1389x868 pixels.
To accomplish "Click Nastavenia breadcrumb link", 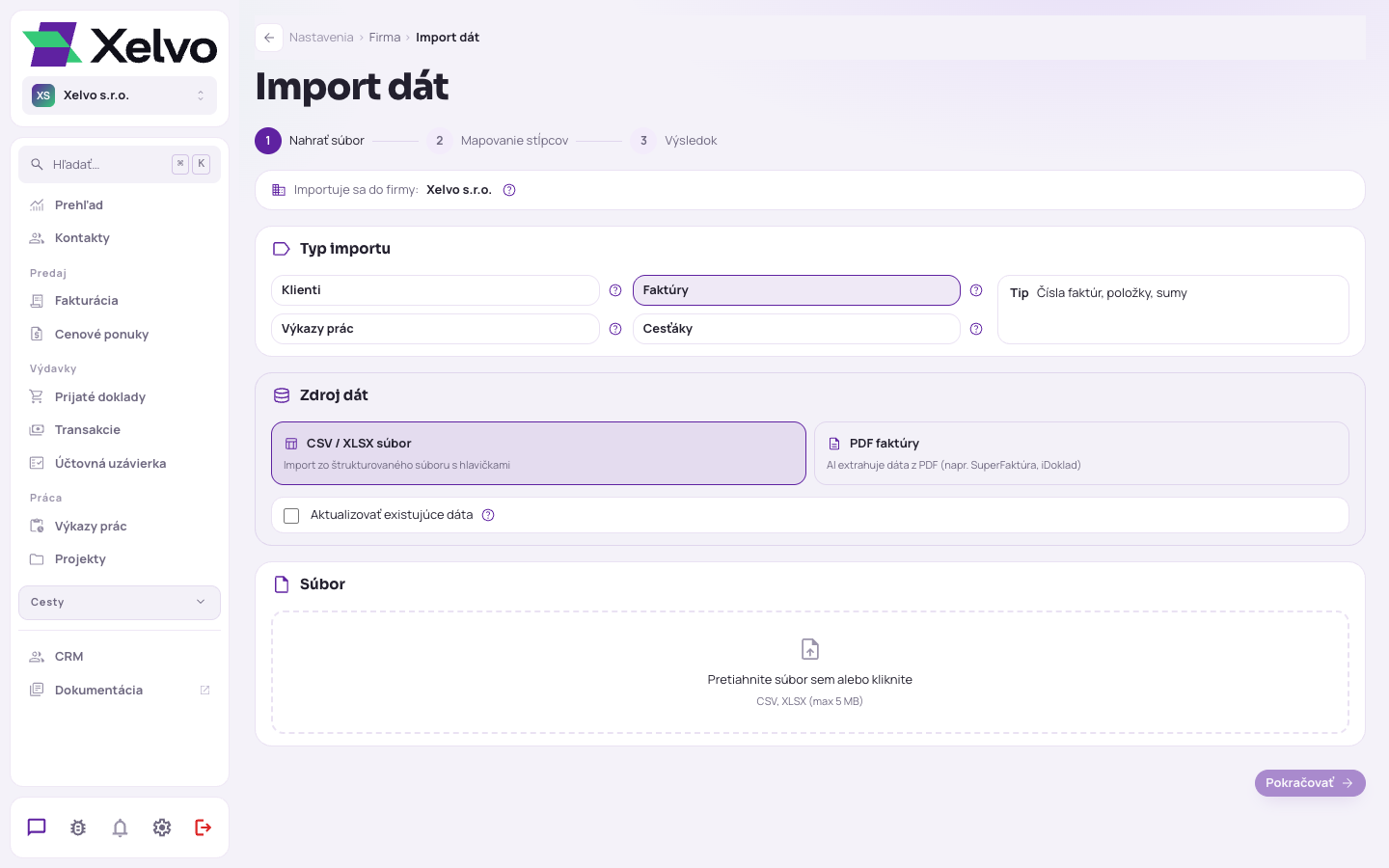I will tap(321, 38).
